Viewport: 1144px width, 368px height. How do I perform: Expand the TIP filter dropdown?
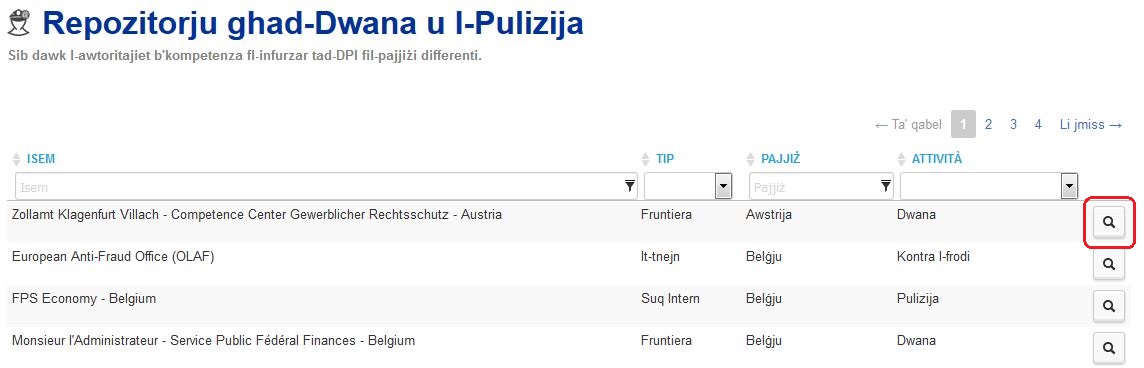723,186
